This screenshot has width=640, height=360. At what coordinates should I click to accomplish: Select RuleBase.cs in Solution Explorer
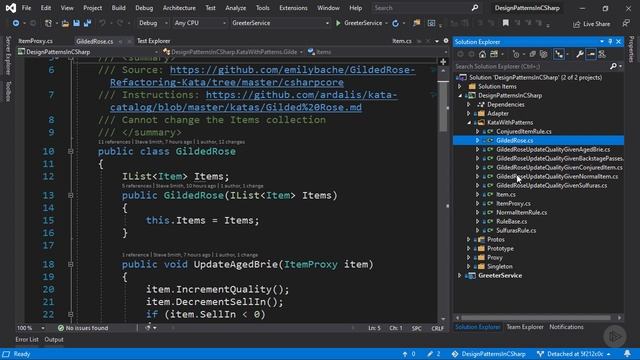511,221
